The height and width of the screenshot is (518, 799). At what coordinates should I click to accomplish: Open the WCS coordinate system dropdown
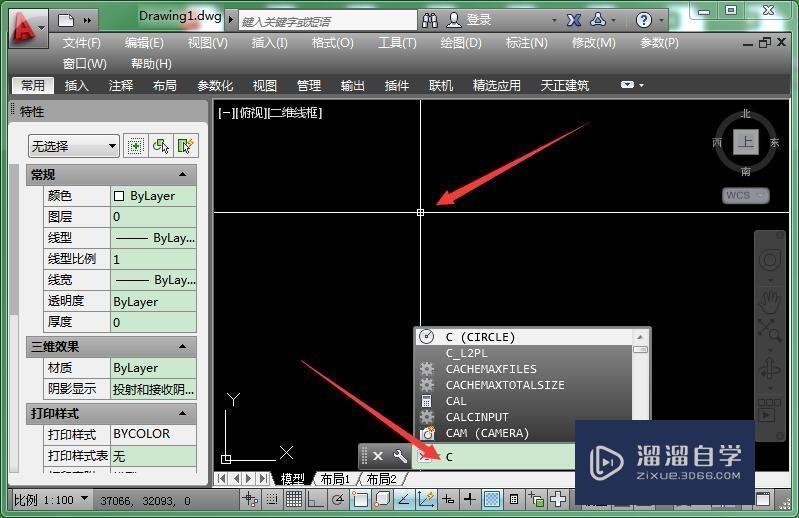pyautogui.click(x=746, y=195)
